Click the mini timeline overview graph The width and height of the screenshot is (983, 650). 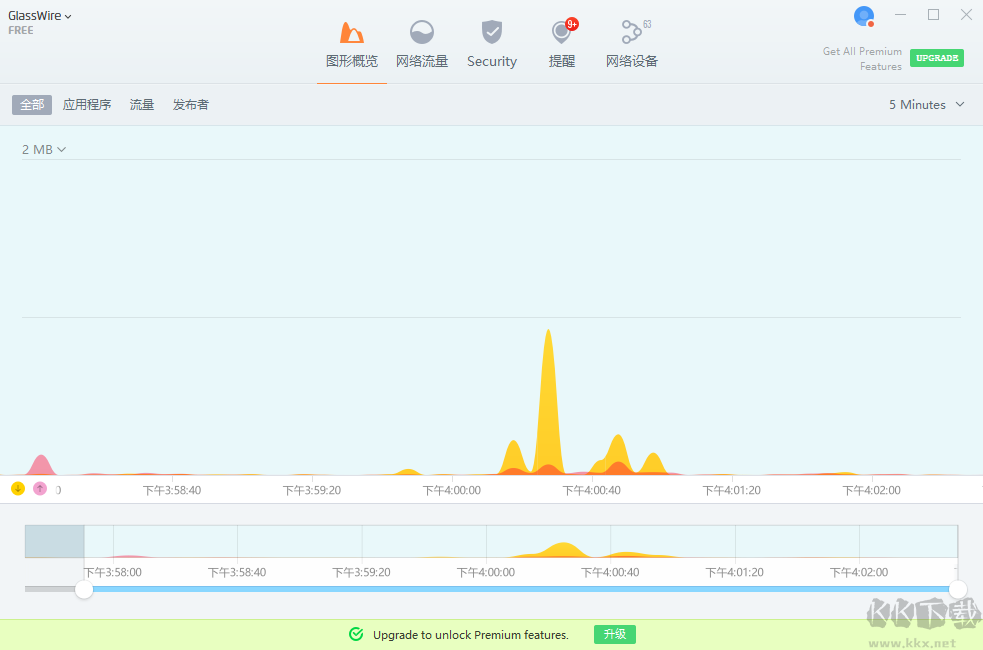[x=520, y=541]
